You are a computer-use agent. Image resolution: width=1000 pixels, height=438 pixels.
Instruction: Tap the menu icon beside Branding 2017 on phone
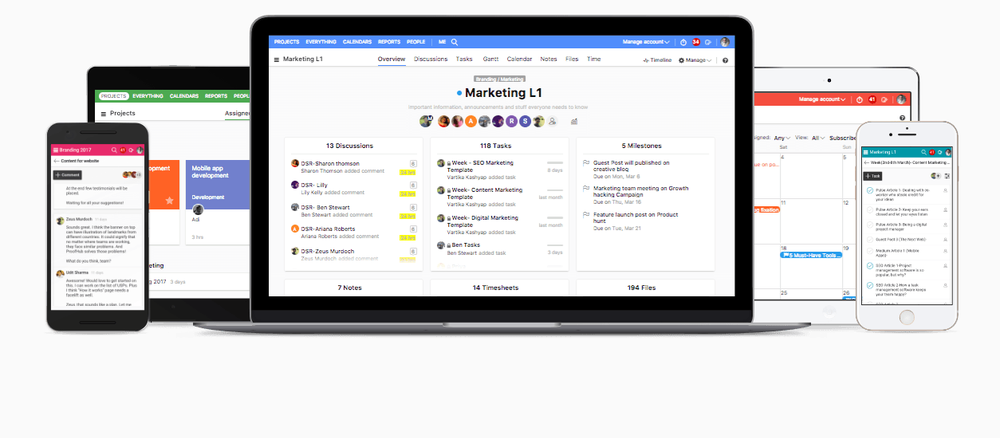(55, 150)
